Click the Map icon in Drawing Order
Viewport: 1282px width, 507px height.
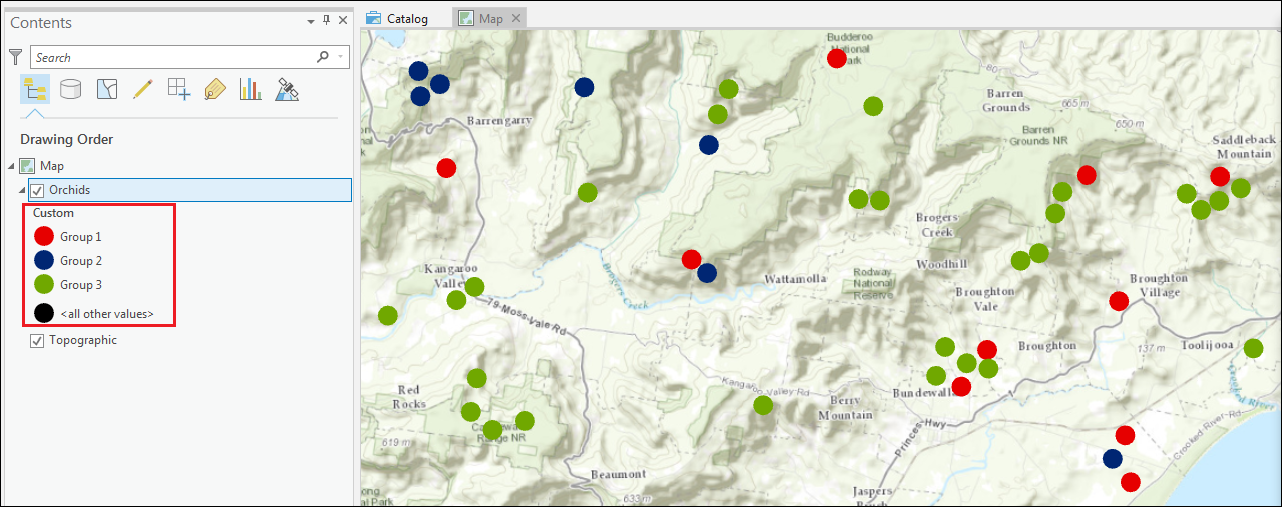coord(27,166)
